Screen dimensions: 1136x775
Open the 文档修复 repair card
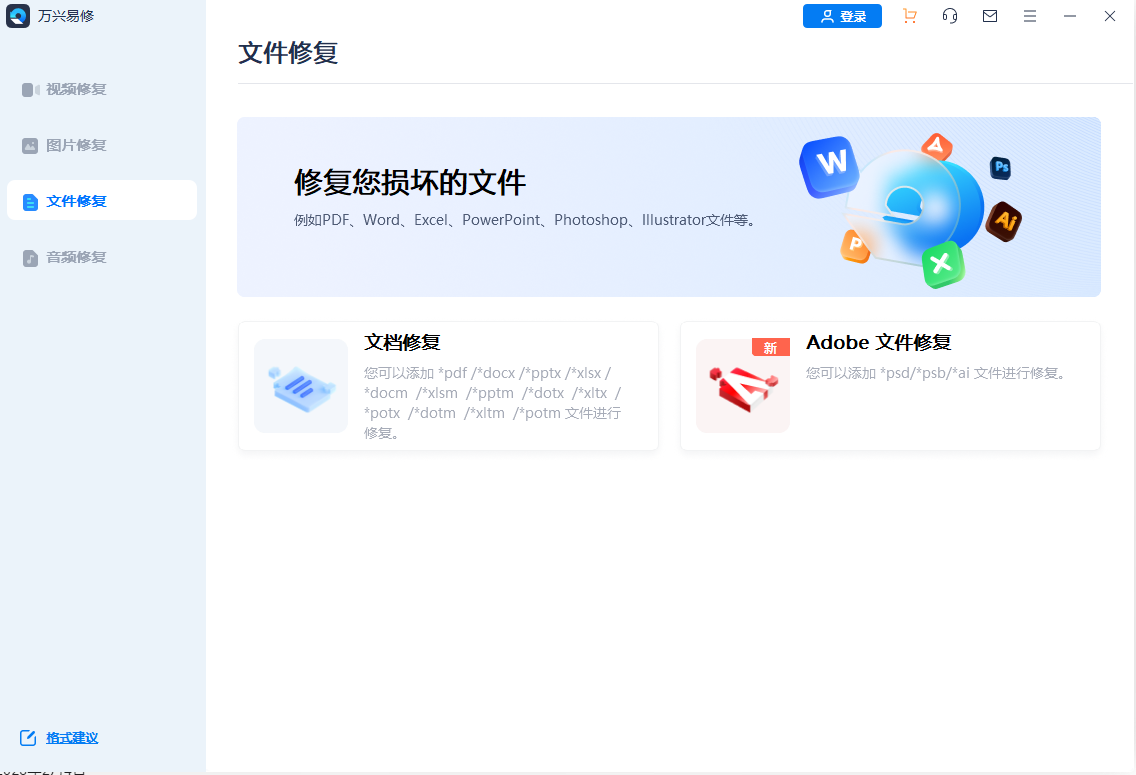click(447, 386)
